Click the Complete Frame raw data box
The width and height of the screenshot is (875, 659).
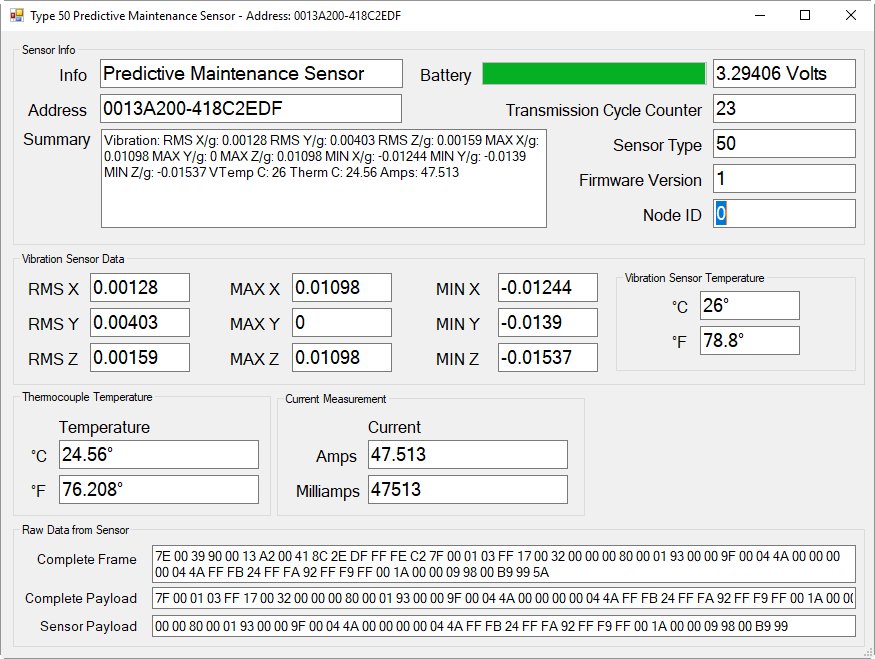[504, 564]
